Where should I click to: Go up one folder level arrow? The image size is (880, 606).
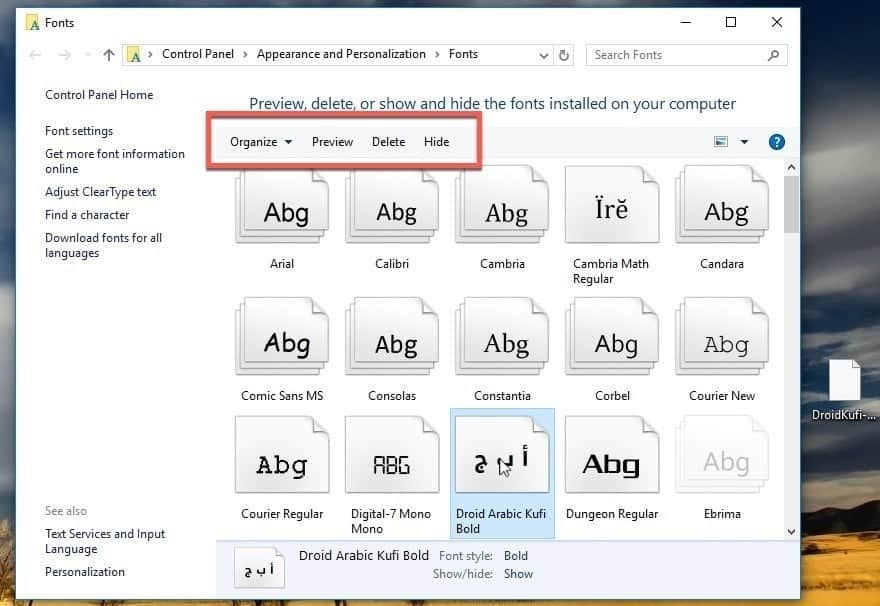tap(109, 55)
